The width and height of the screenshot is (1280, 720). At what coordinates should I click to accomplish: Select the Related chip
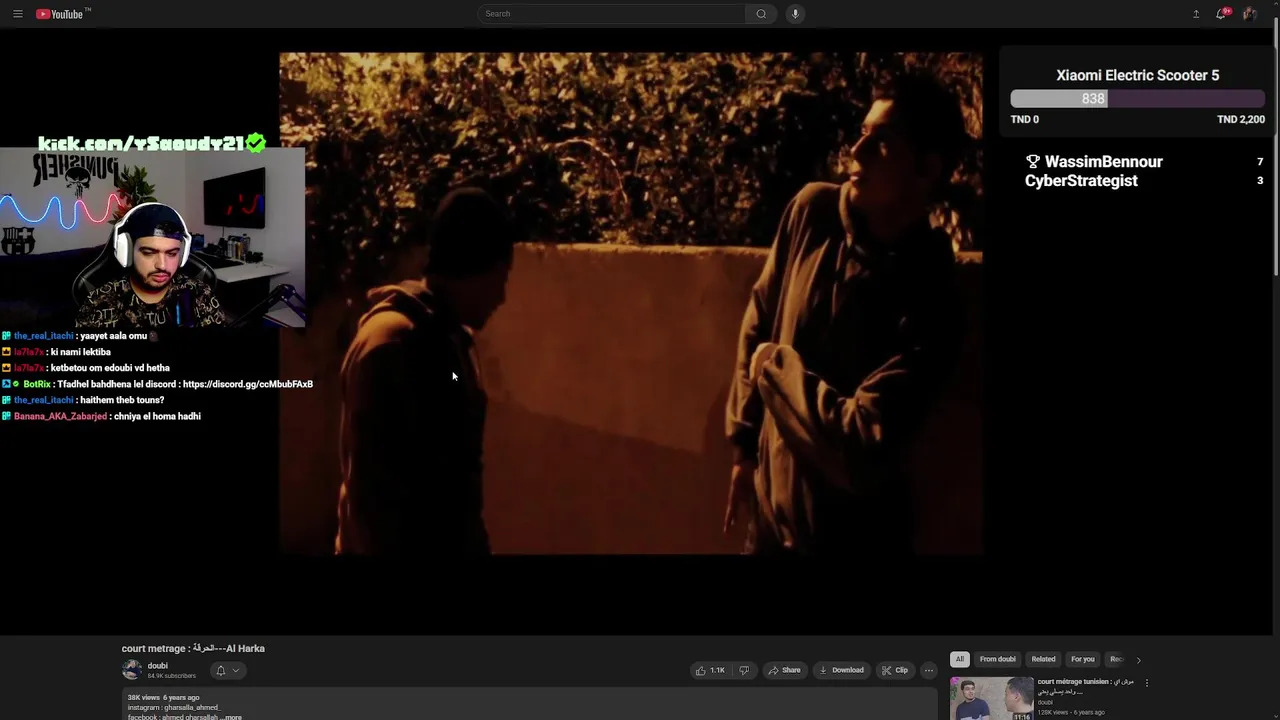(1043, 659)
